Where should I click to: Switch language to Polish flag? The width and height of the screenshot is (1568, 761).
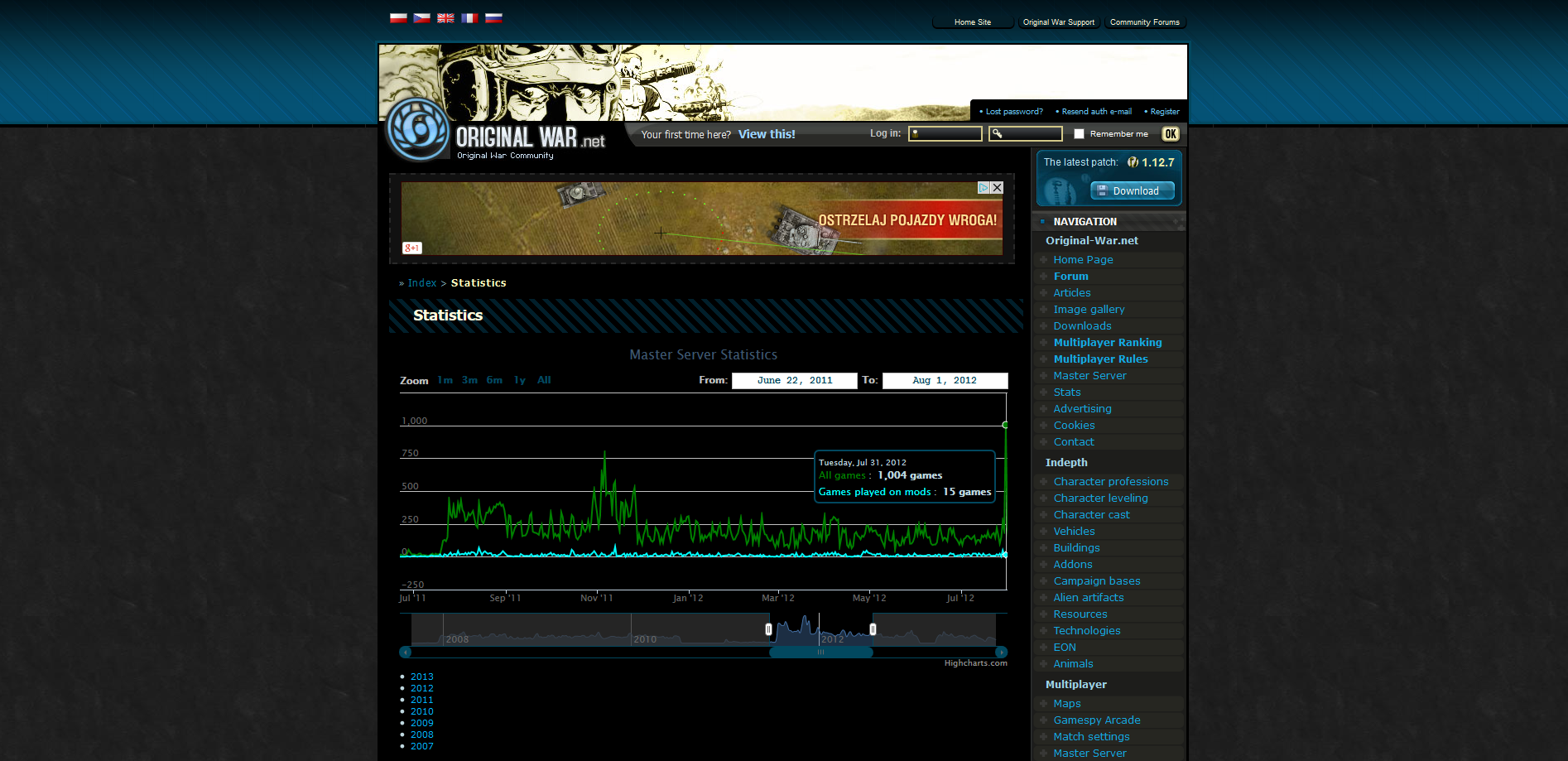(x=398, y=18)
